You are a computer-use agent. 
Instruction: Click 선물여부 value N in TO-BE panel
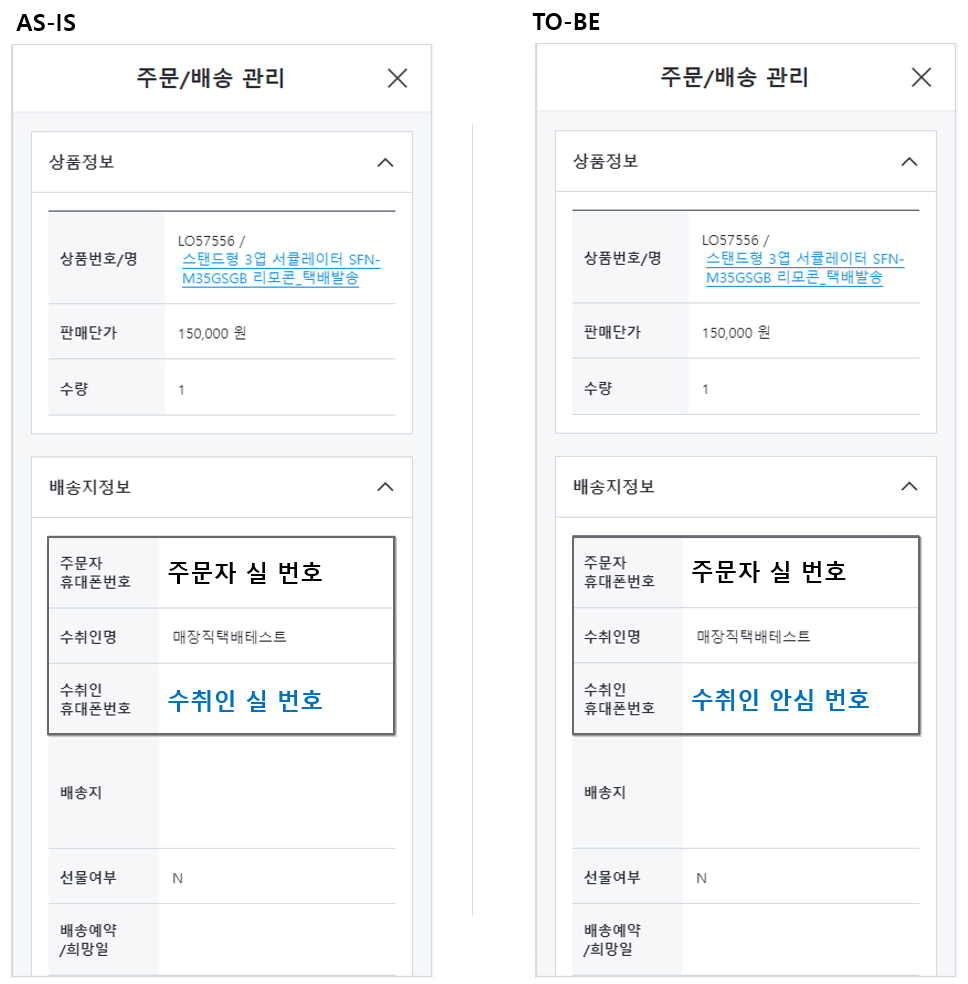(701, 878)
